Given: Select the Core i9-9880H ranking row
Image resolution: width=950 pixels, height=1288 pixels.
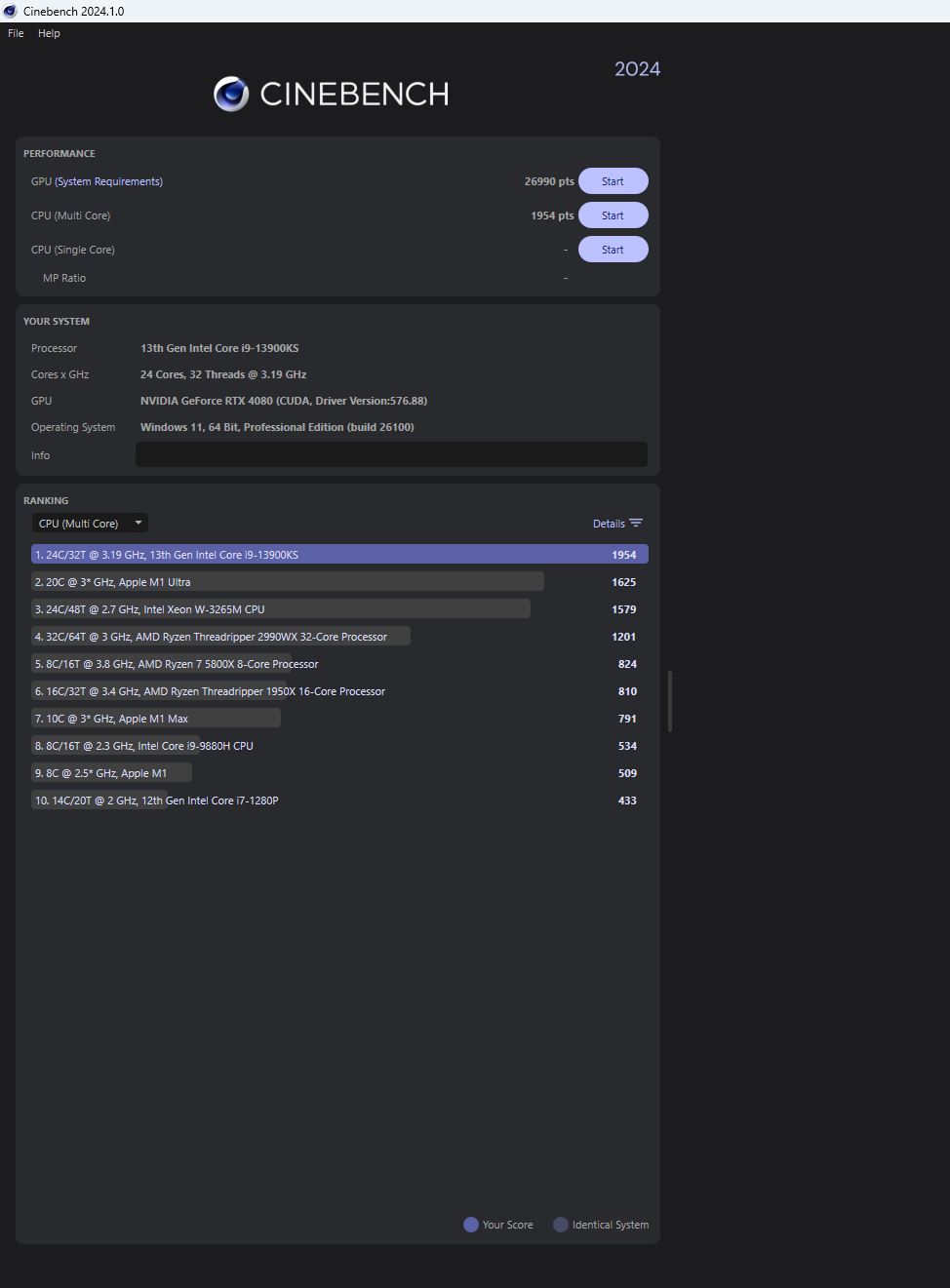Looking at the screenshot, I should pyautogui.click(x=339, y=746).
